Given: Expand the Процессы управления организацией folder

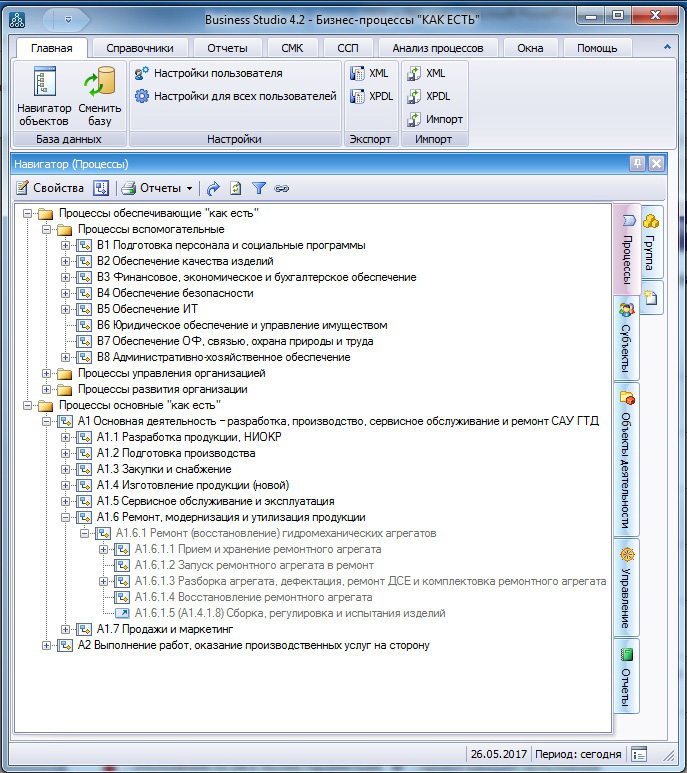Looking at the screenshot, I should coord(46,373).
